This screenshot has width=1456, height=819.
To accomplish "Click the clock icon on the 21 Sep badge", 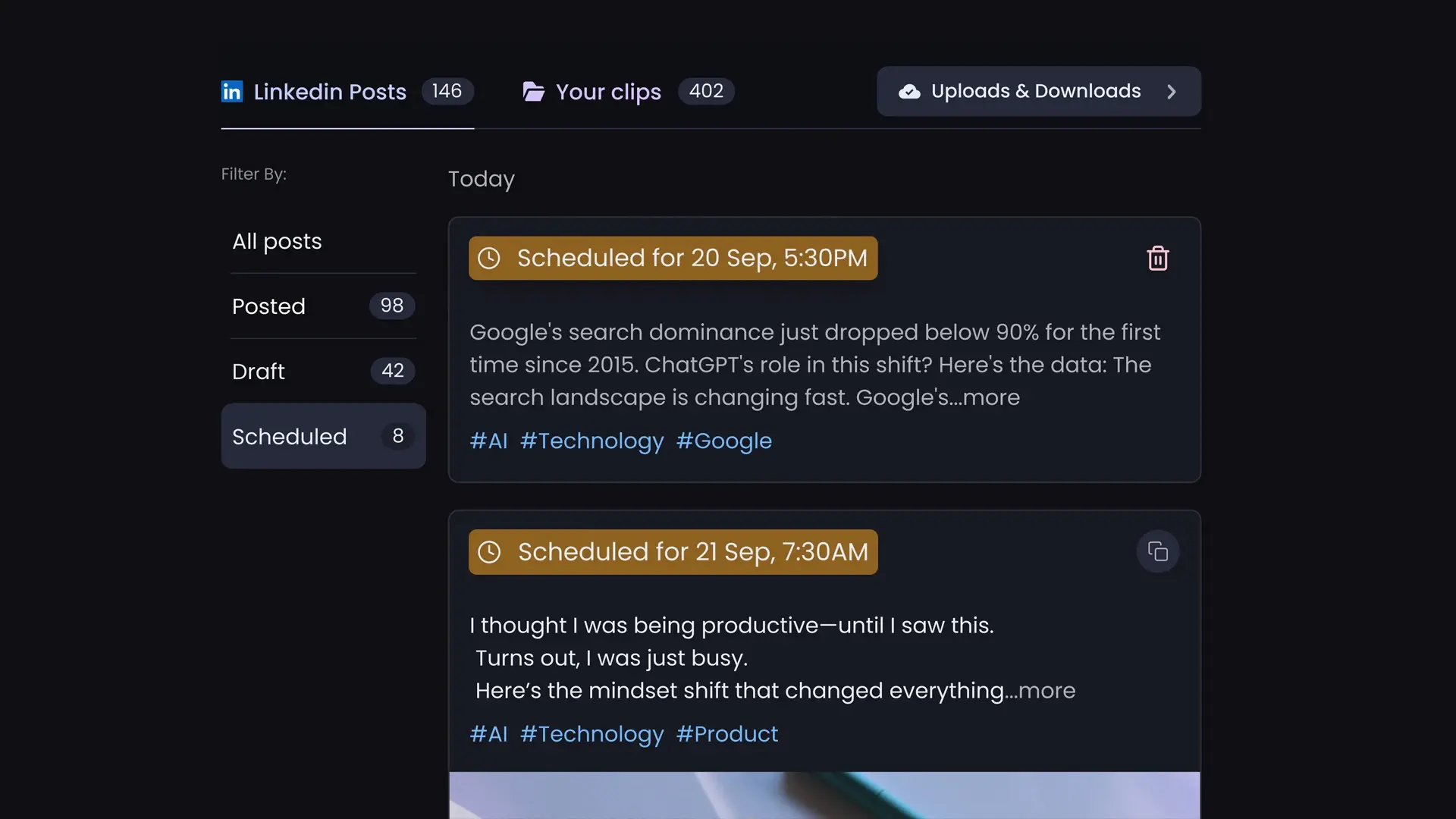I will [489, 552].
